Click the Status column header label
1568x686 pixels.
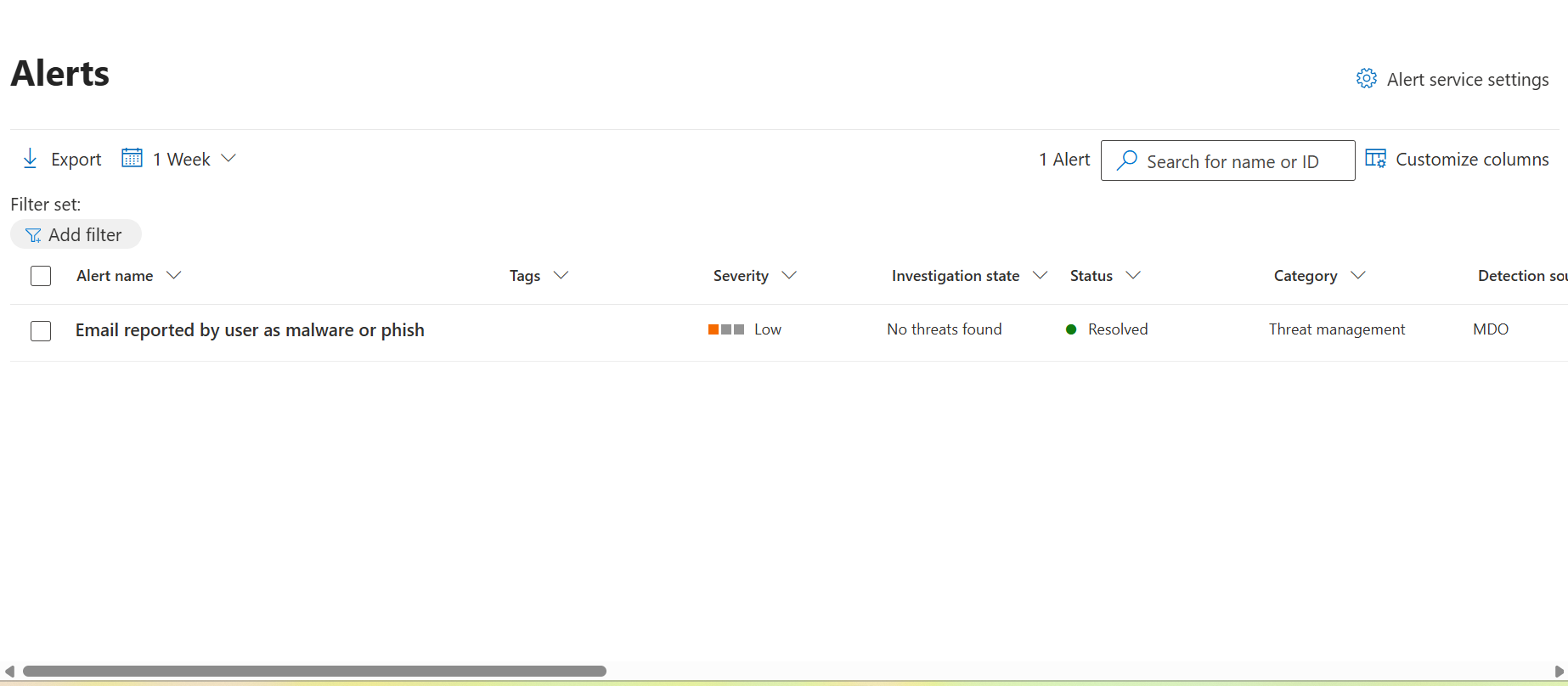coord(1091,276)
